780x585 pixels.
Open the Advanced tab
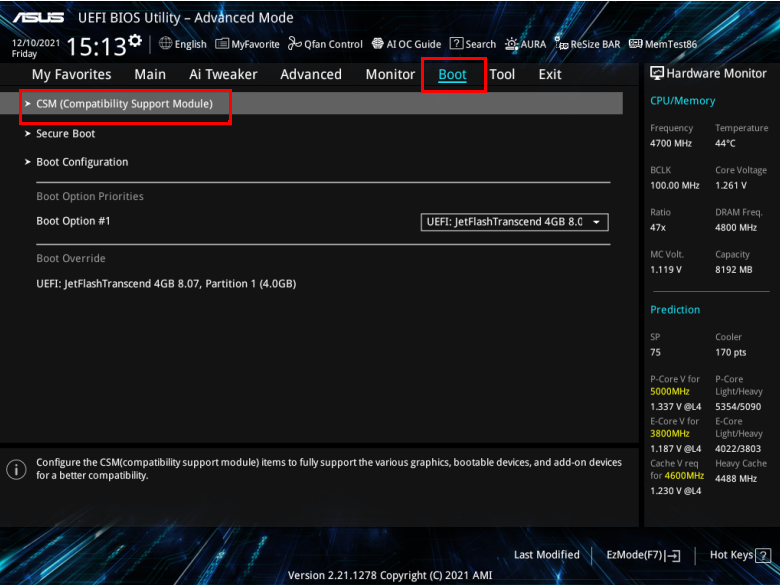click(x=311, y=75)
